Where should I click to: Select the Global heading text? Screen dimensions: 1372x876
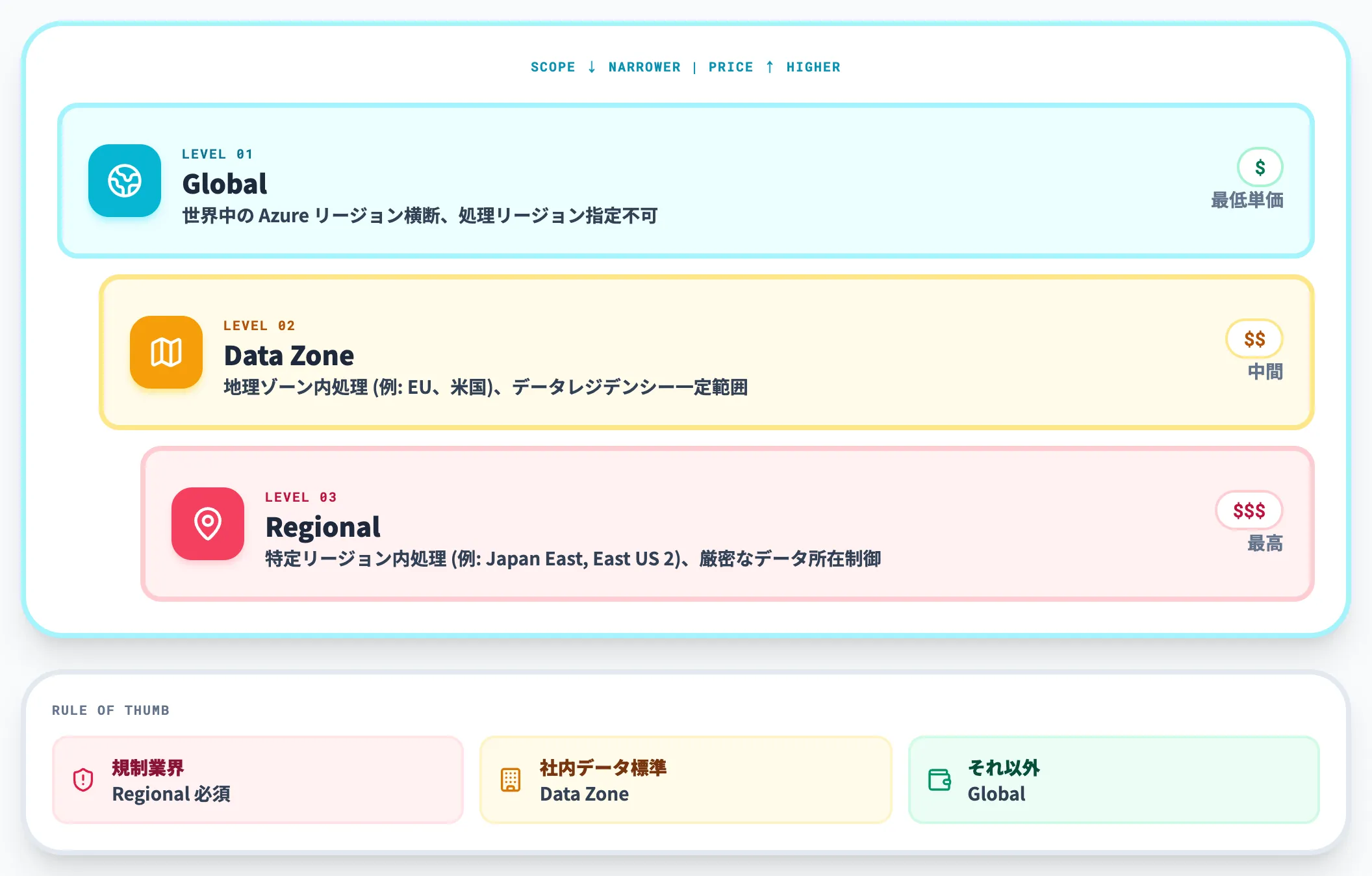[x=225, y=184]
